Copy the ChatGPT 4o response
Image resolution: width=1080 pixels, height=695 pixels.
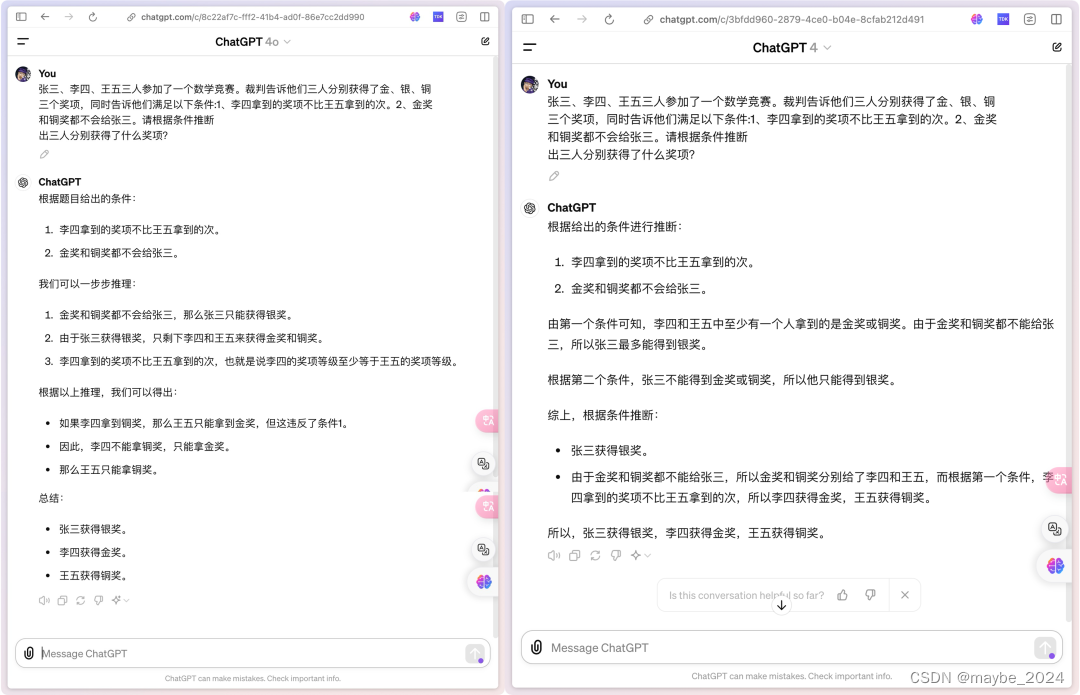63,601
